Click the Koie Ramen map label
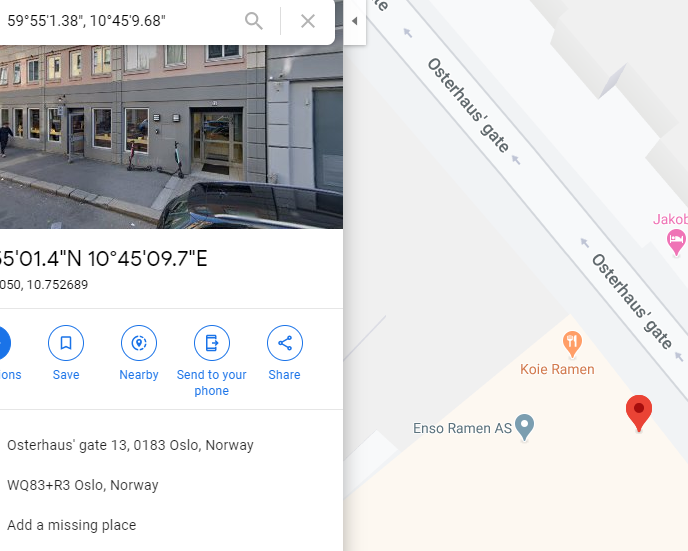Image resolution: width=688 pixels, height=551 pixels. point(557,369)
